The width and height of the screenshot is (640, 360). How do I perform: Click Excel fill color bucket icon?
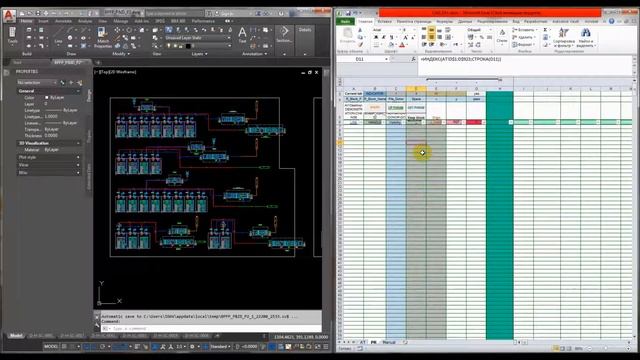pos(392,44)
